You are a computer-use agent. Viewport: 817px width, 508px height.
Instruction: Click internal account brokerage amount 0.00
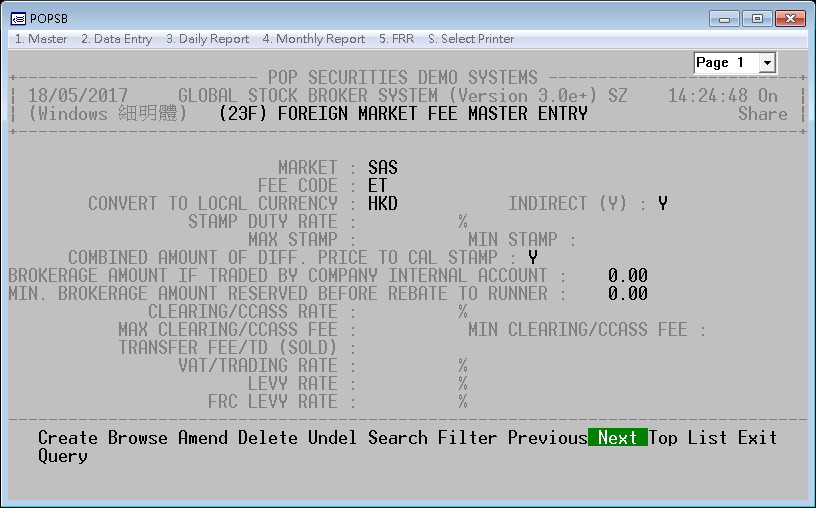628,276
